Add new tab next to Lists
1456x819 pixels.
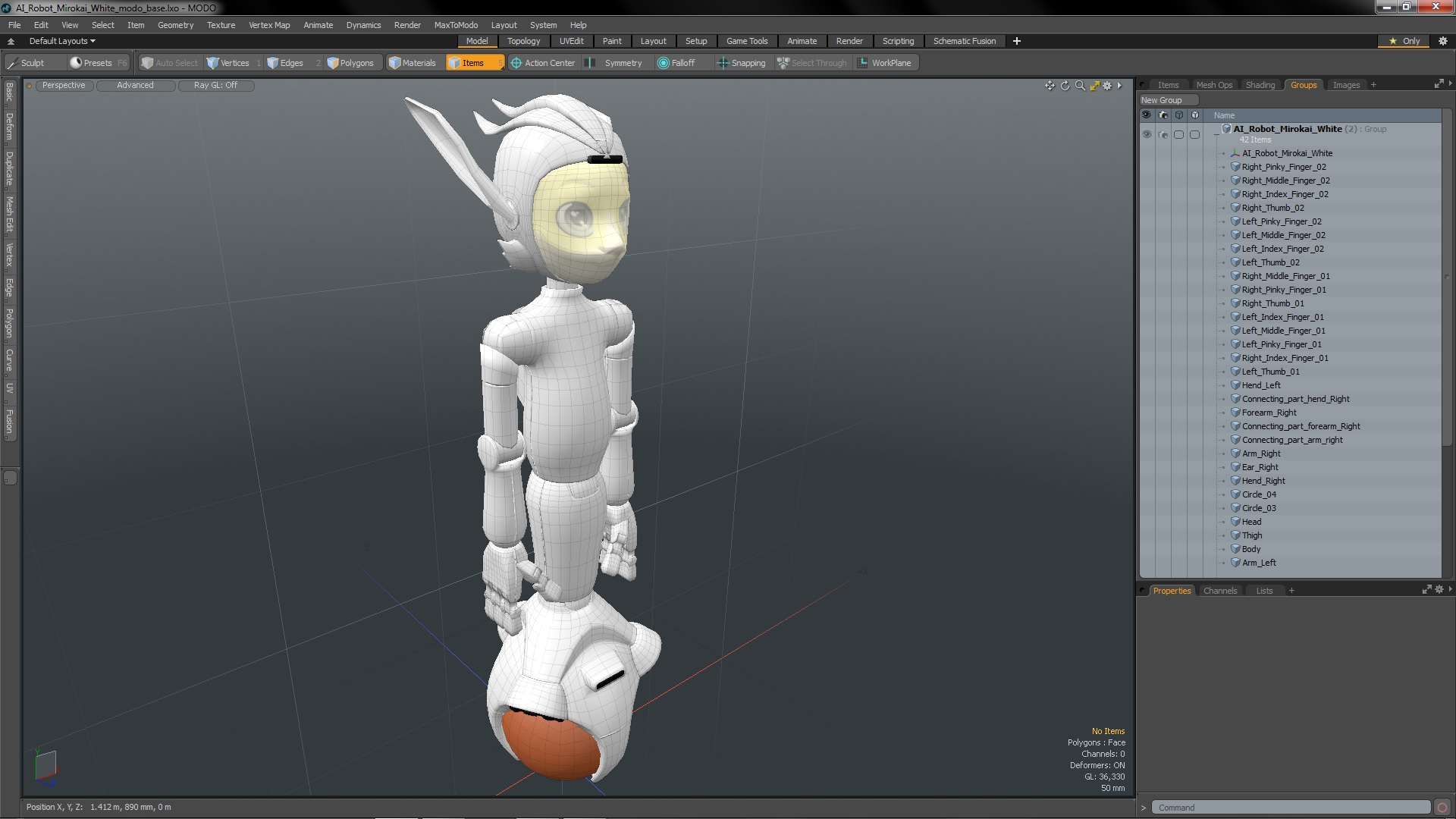tap(1291, 591)
